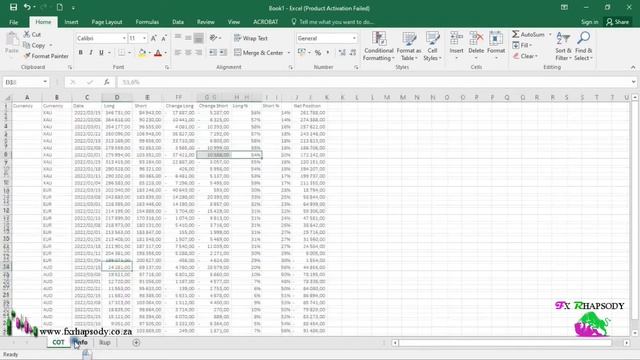Image resolution: width=640 pixels, height=360 pixels.
Task: Select Middle Align icon
Action: pyautogui.click(x=188, y=38)
